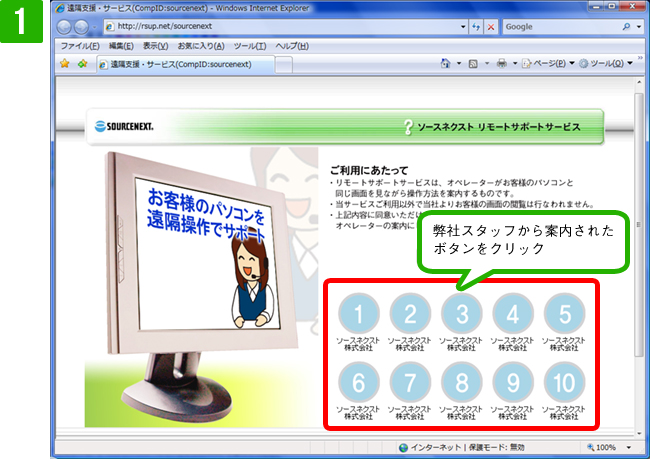Open the address bar history dropdown
The width and height of the screenshot is (650, 459).
(x=463, y=27)
